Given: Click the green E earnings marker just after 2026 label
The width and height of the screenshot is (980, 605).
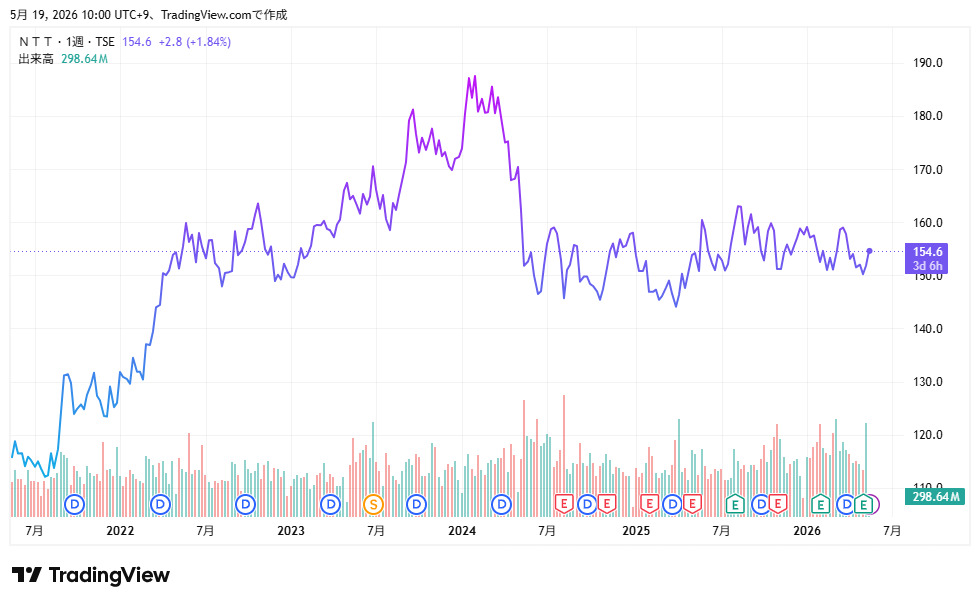Looking at the screenshot, I should coord(820,504).
